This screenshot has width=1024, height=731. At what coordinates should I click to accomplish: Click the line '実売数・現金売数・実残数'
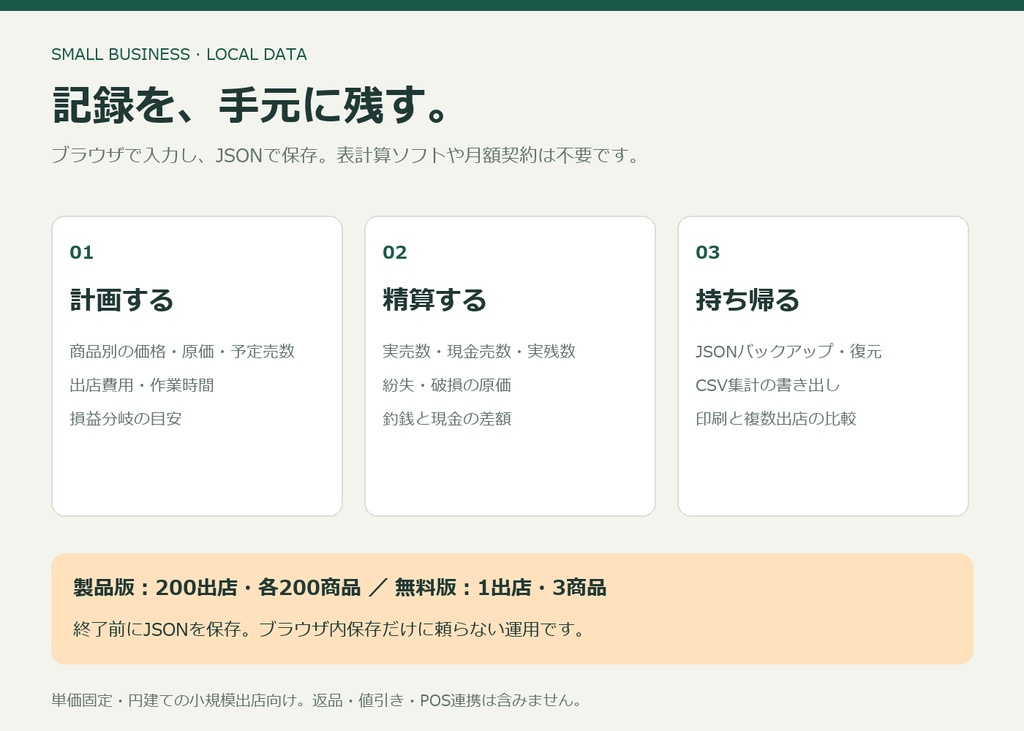click(x=479, y=351)
